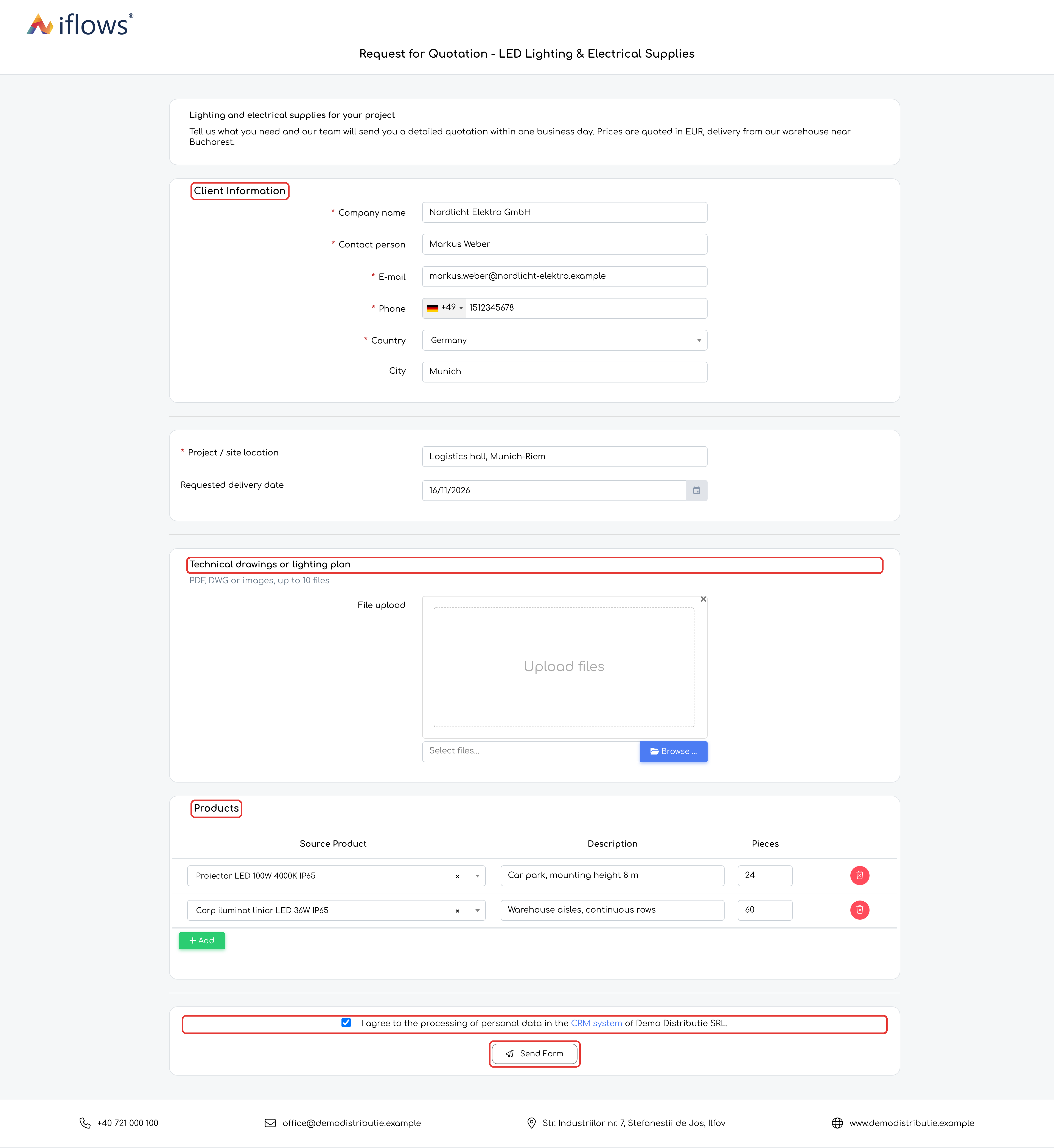Click the envelope icon in the footer

click(x=270, y=1123)
